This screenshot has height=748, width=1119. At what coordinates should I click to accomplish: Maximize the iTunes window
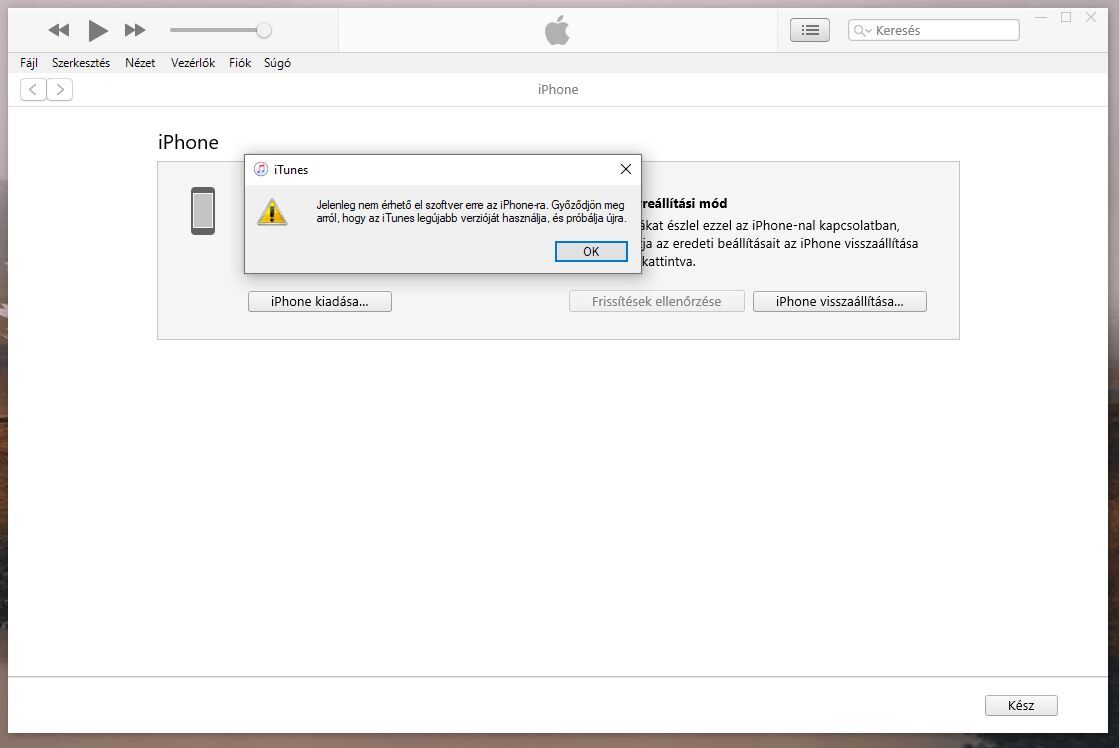pos(1066,17)
